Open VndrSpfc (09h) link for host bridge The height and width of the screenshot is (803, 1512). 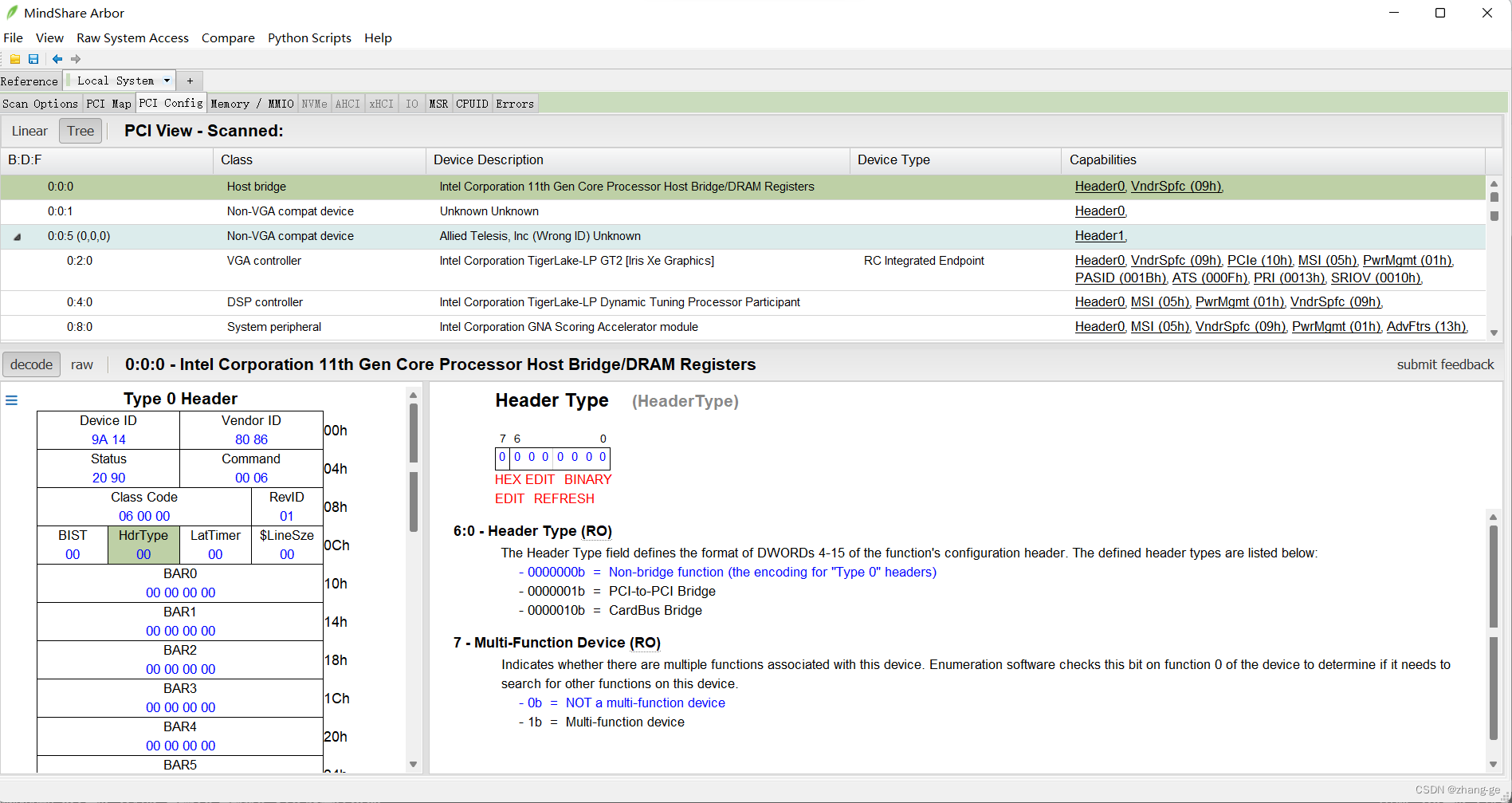[1176, 187]
